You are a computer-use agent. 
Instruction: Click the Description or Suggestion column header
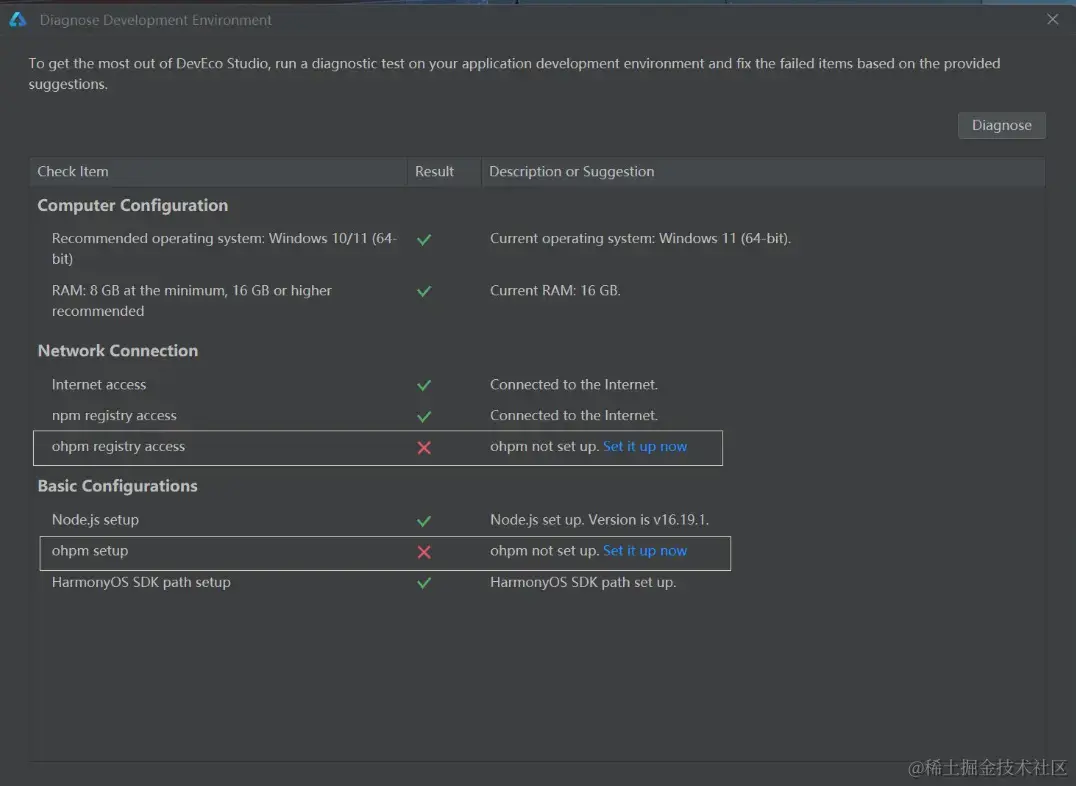point(571,172)
